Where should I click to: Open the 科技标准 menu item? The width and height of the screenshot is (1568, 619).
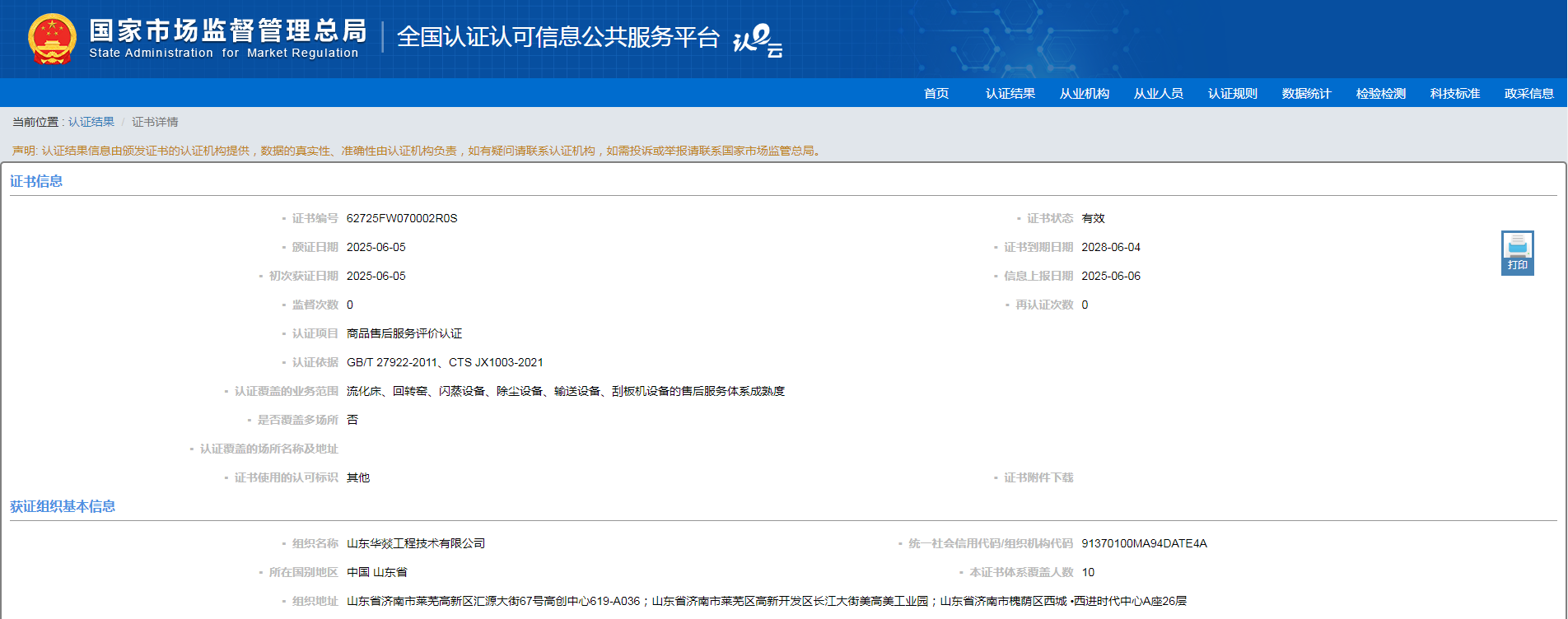[x=1455, y=93]
